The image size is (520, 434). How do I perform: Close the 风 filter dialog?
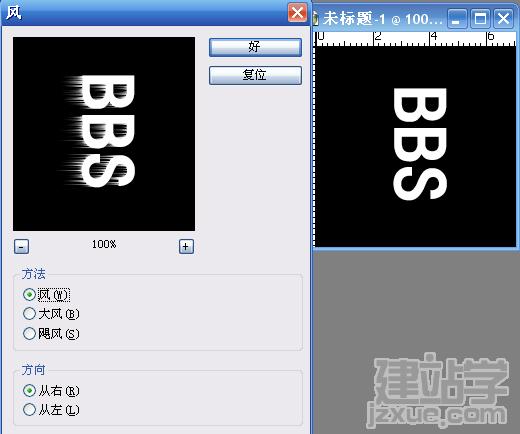297,13
